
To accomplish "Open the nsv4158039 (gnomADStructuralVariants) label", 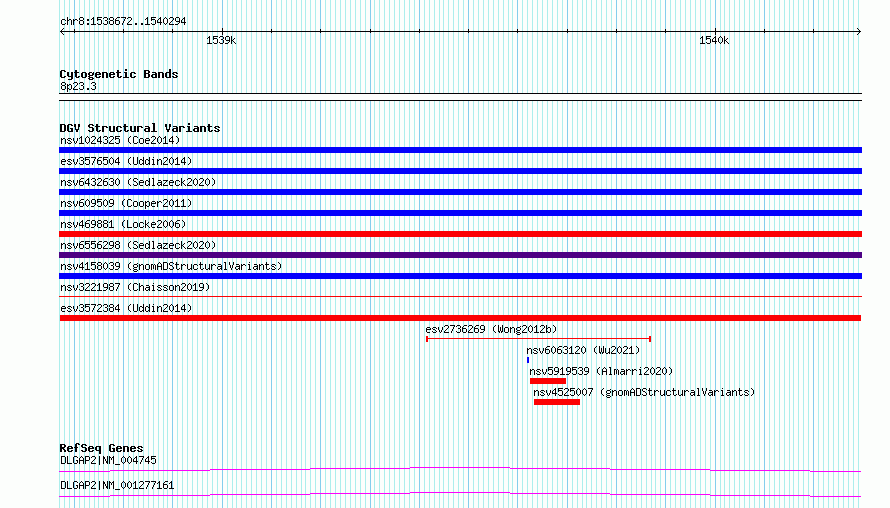I will [171, 266].
